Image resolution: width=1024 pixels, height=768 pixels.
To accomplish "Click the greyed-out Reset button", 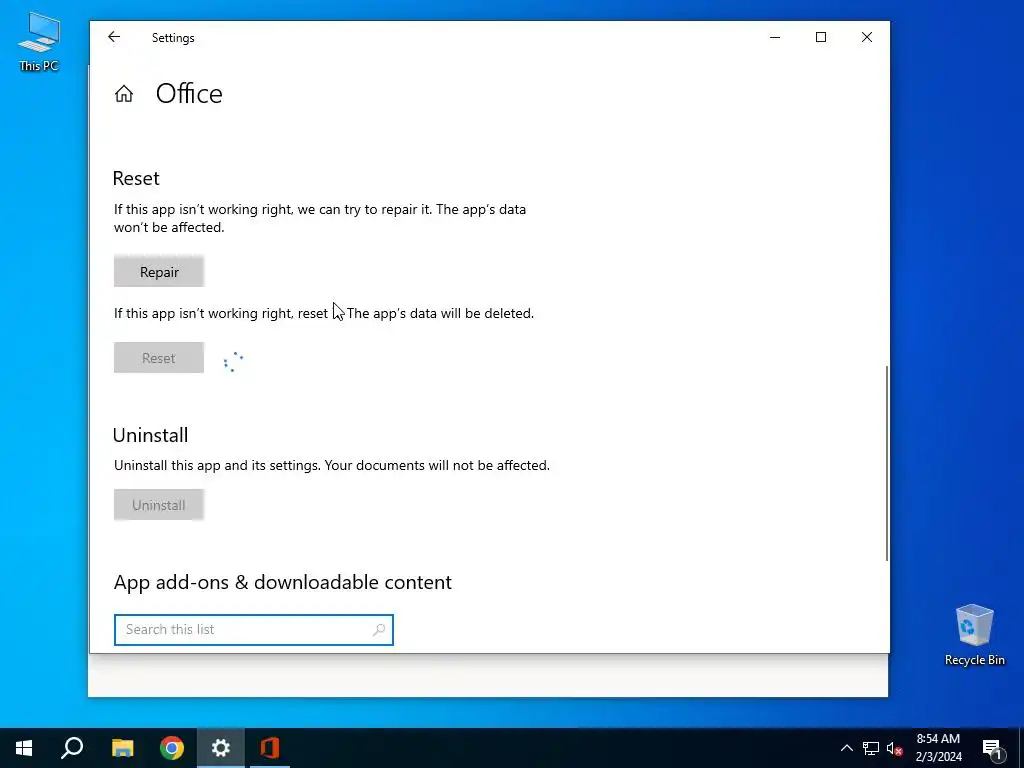I will pyautogui.click(x=159, y=358).
